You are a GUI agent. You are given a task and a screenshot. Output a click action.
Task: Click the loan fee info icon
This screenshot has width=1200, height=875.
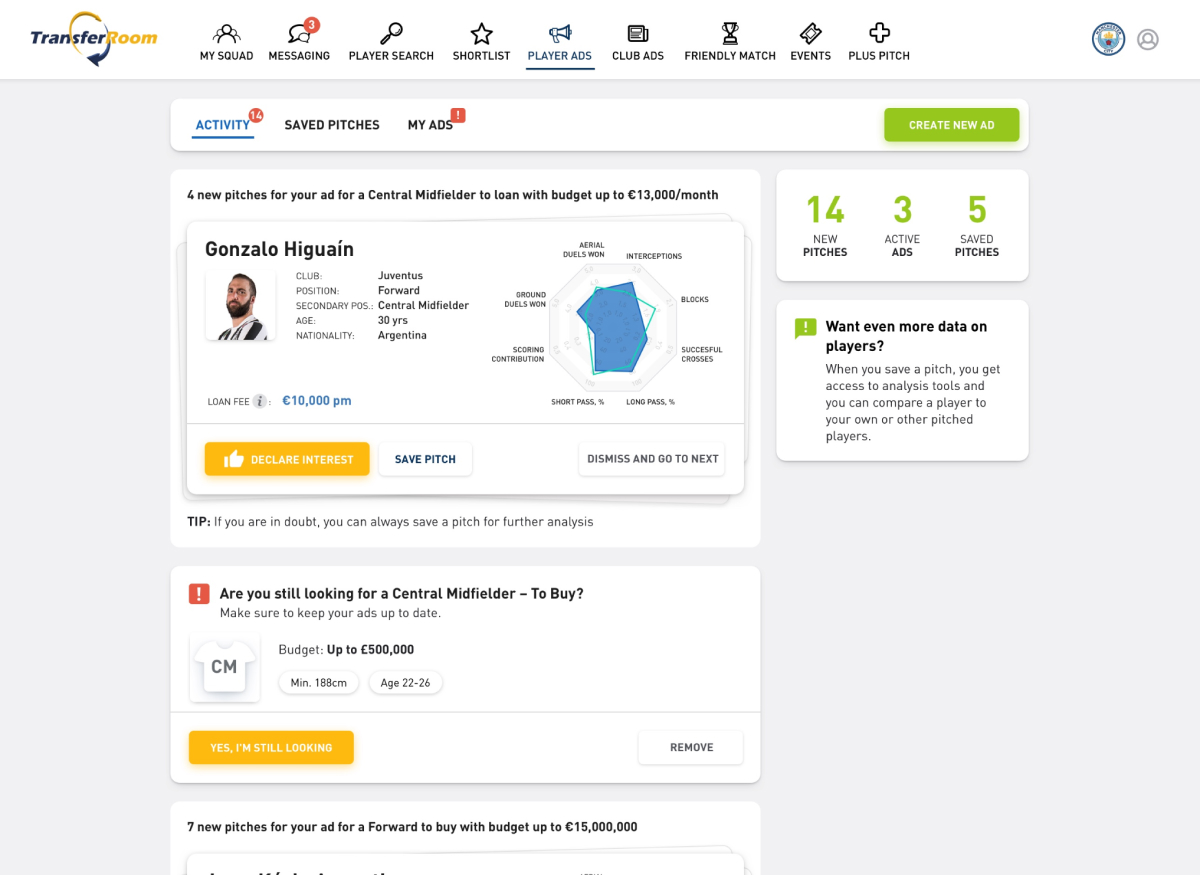[260, 401]
